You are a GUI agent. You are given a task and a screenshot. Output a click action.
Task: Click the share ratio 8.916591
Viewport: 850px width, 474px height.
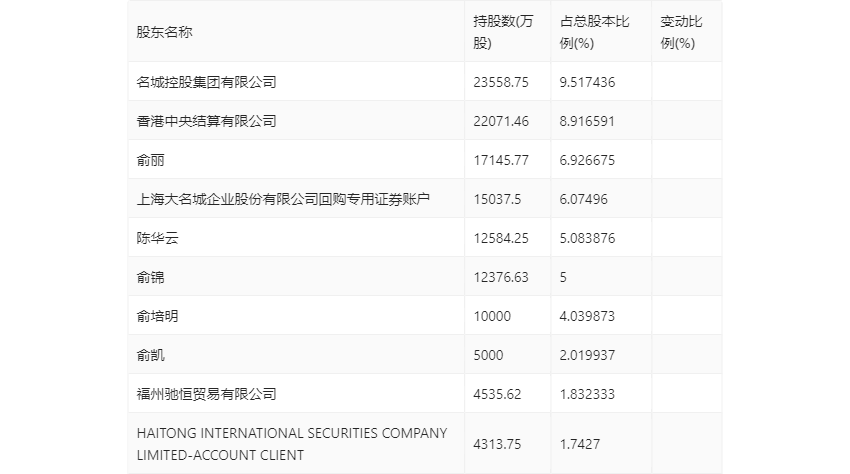pos(587,121)
